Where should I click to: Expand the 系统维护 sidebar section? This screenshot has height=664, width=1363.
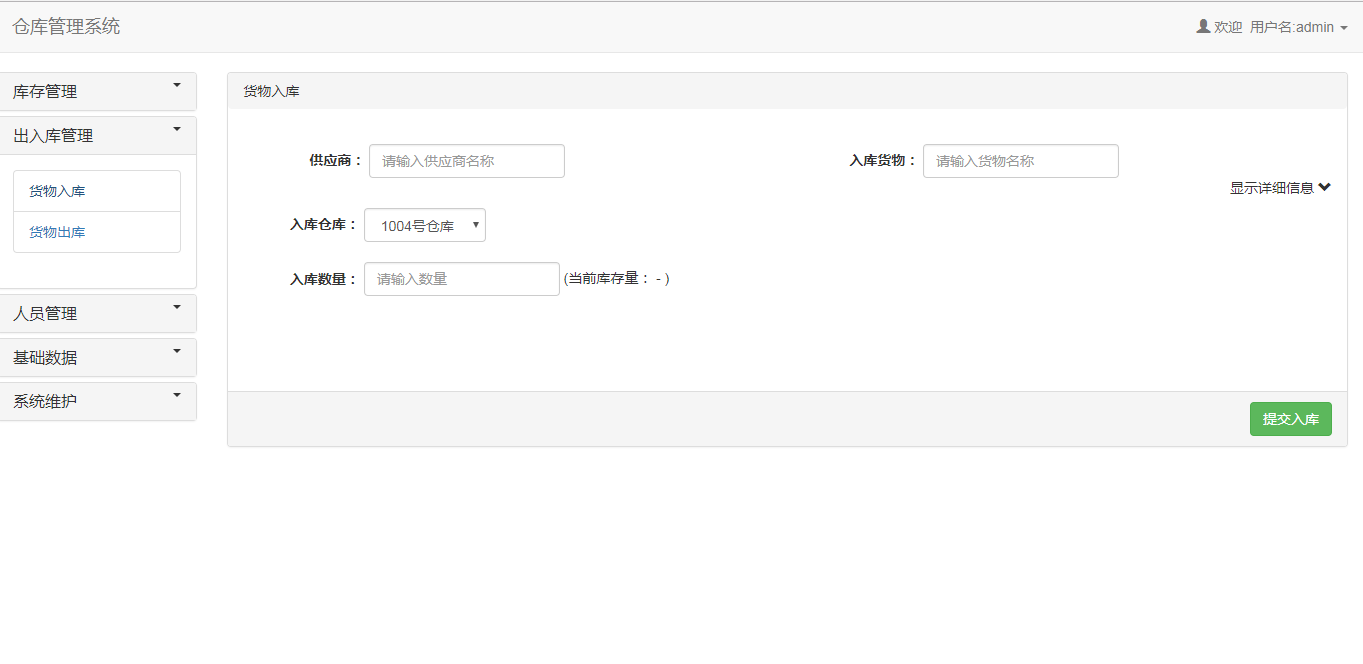pyautogui.click(x=97, y=401)
